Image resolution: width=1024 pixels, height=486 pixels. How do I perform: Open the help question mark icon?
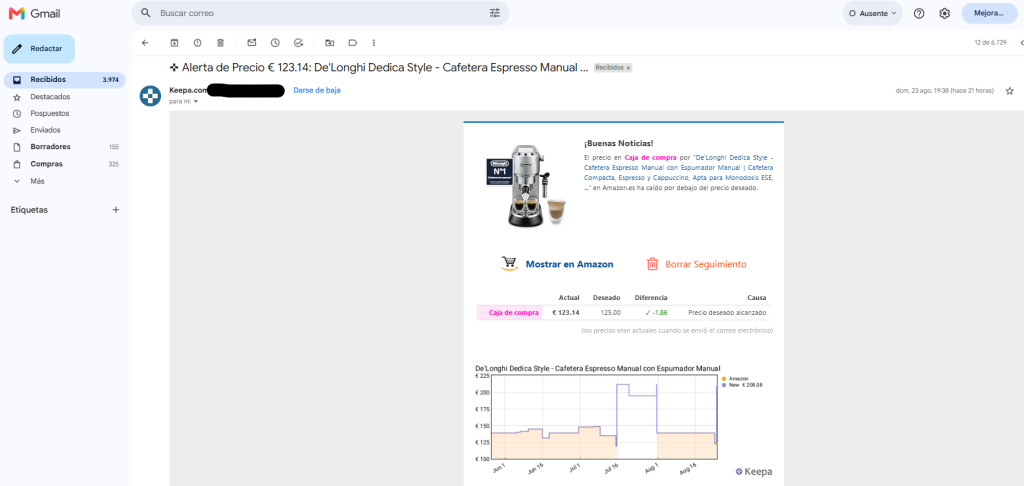[919, 13]
